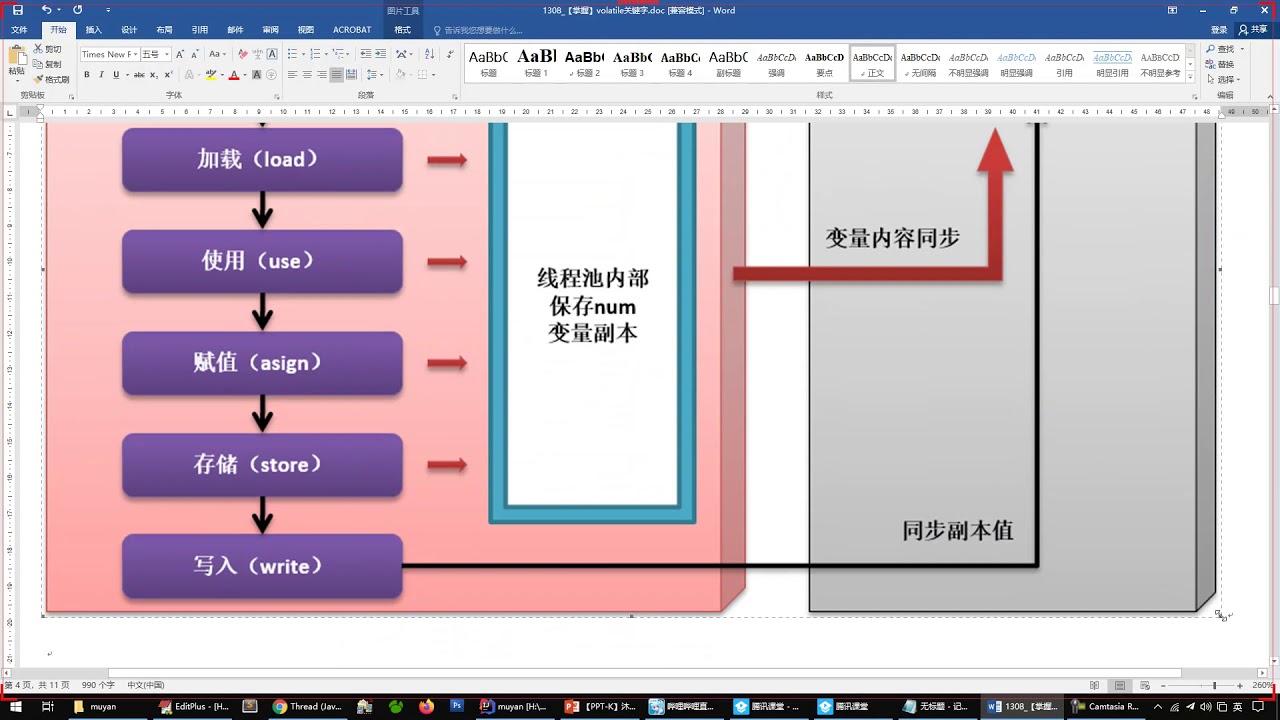Open borders dropdown arrow
The height and width of the screenshot is (720, 1280).
[434, 75]
